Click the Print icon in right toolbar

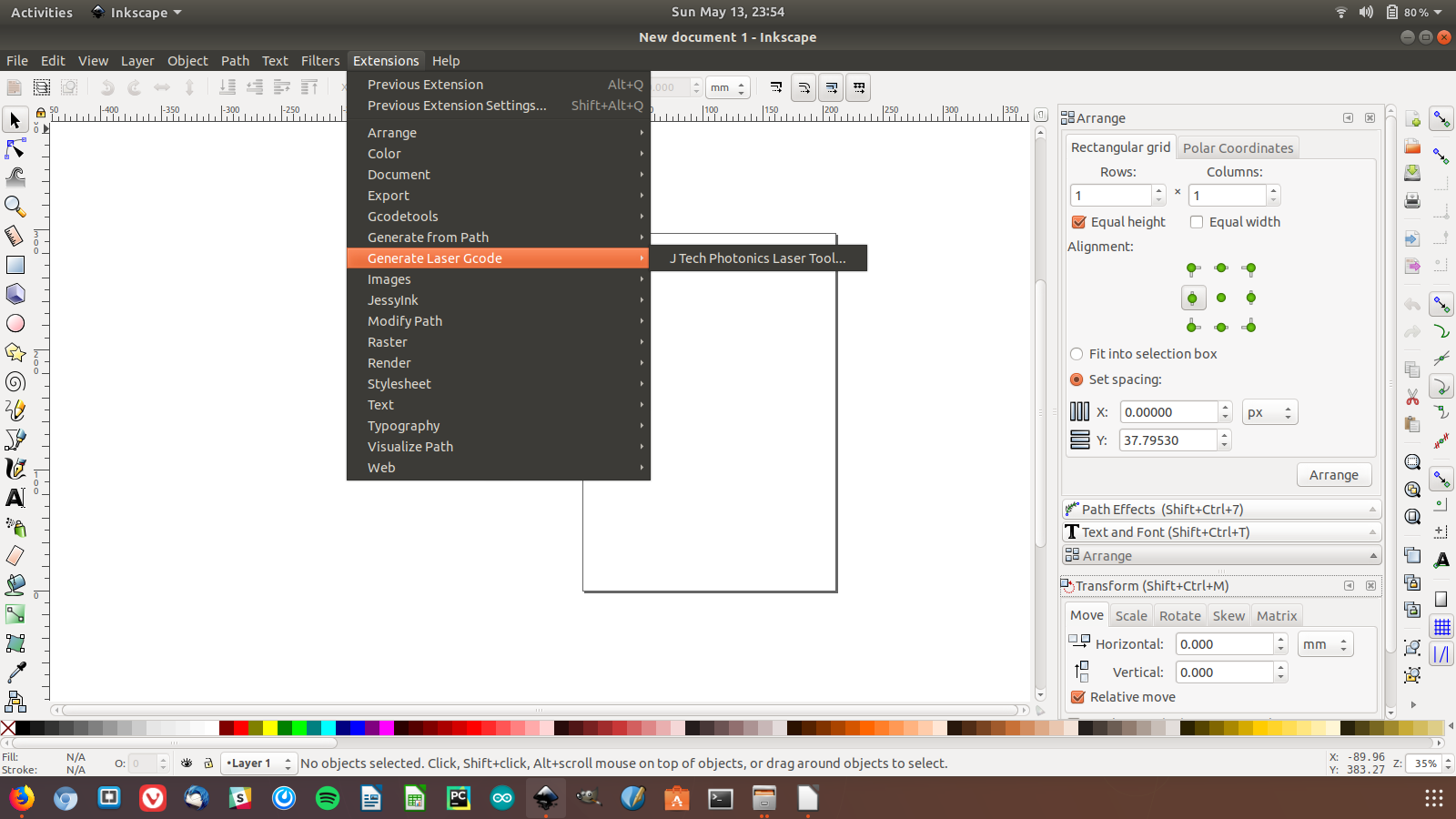point(1412,200)
